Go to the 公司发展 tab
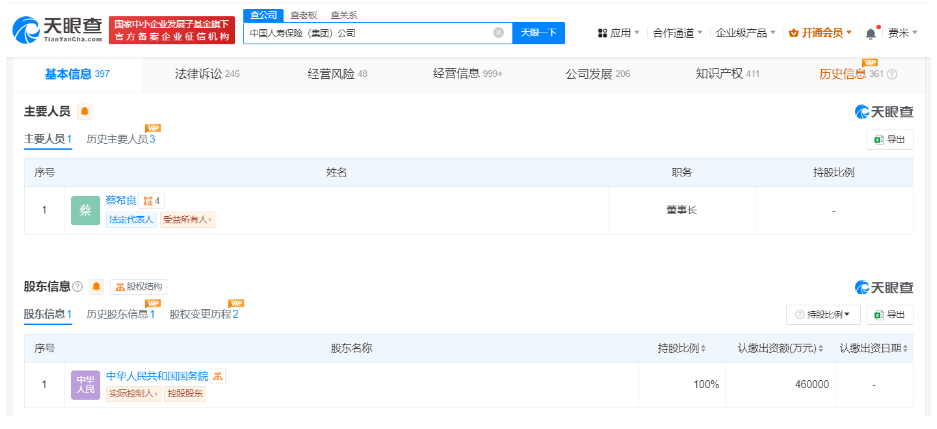This screenshot has height=429, width=937. point(598,74)
